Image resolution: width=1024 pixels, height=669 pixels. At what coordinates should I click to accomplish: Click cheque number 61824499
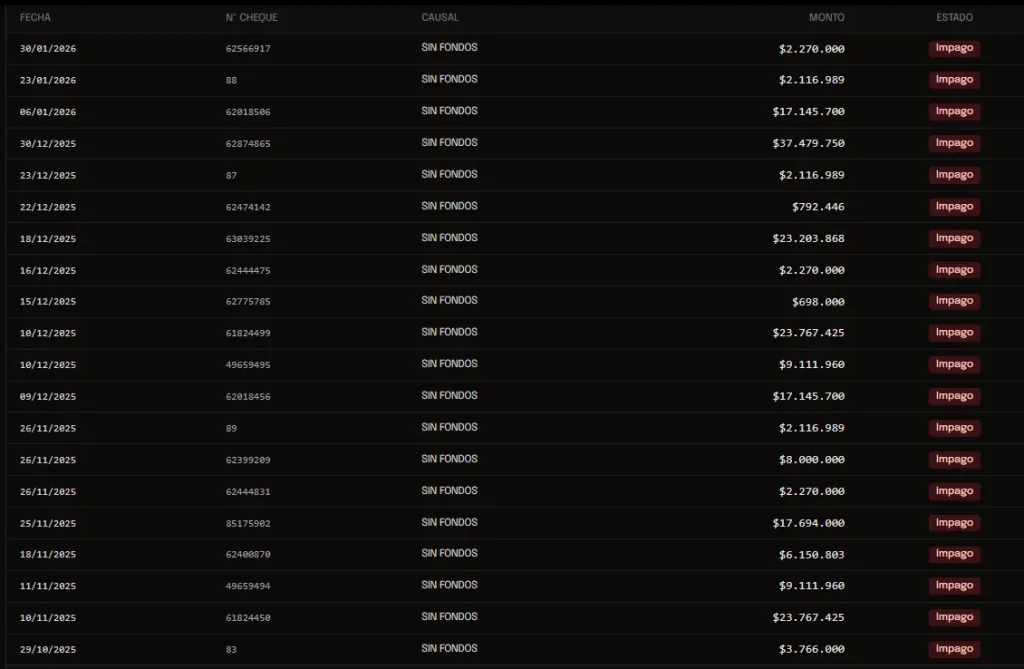(x=248, y=333)
